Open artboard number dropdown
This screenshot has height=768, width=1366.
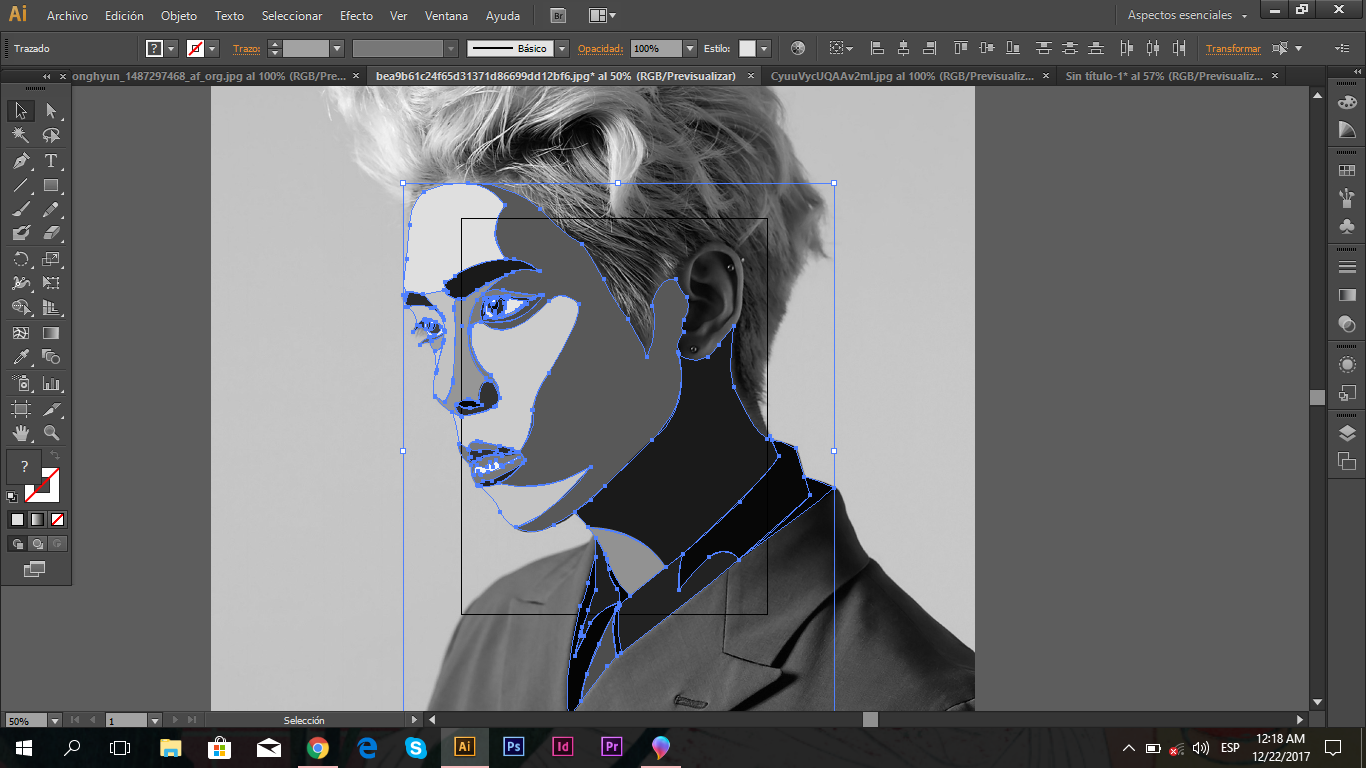[x=155, y=720]
